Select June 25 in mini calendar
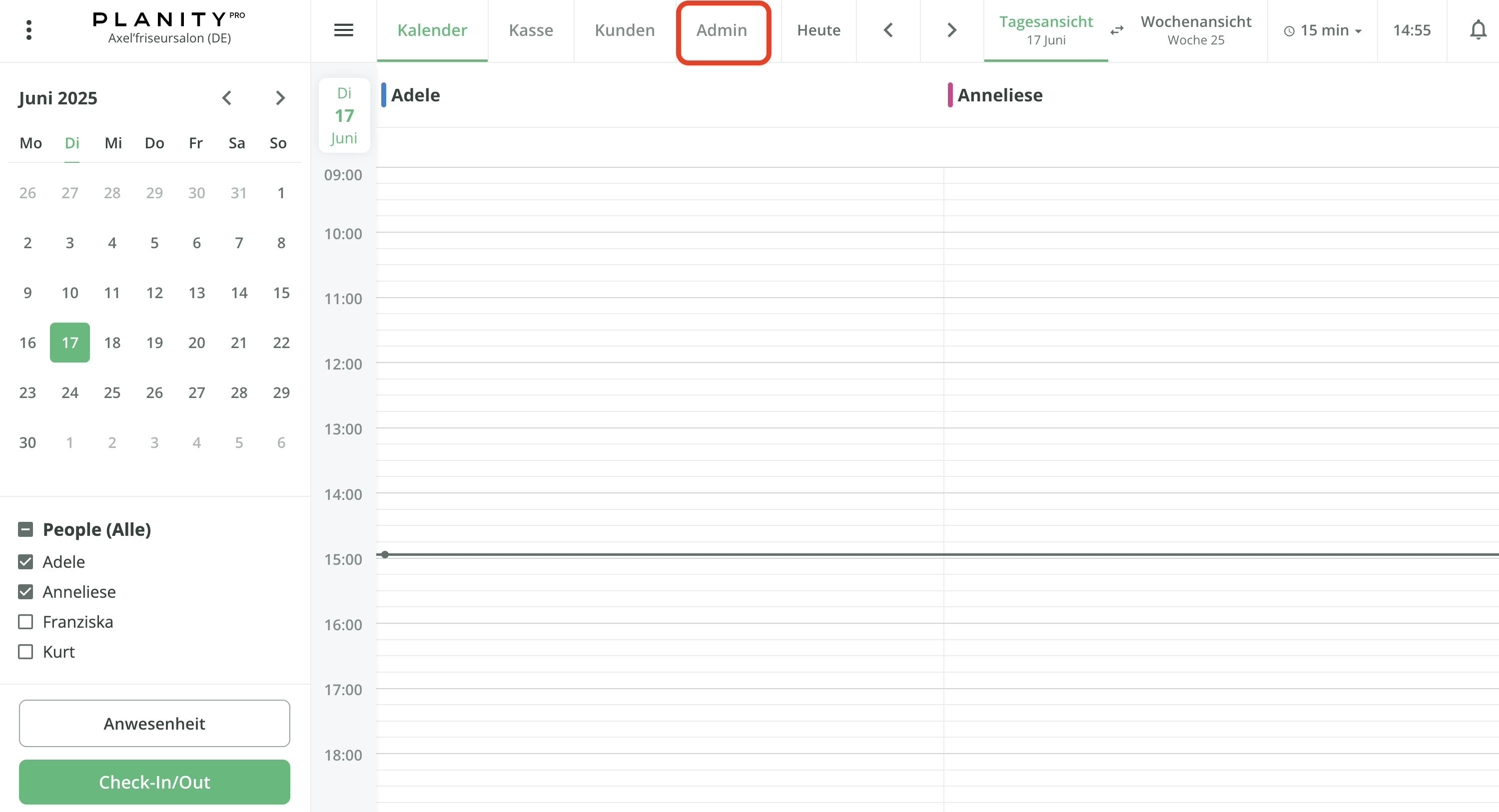1499x812 pixels. [x=112, y=393]
